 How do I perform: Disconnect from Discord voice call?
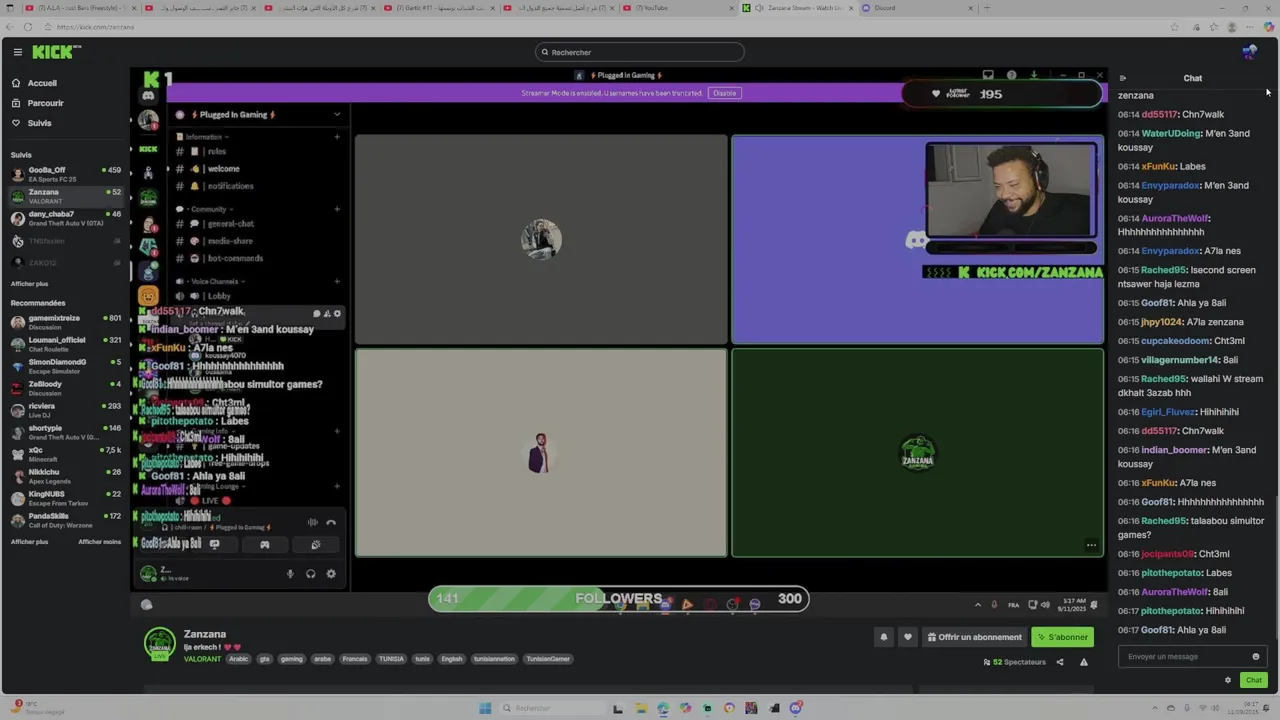tap(331, 522)
